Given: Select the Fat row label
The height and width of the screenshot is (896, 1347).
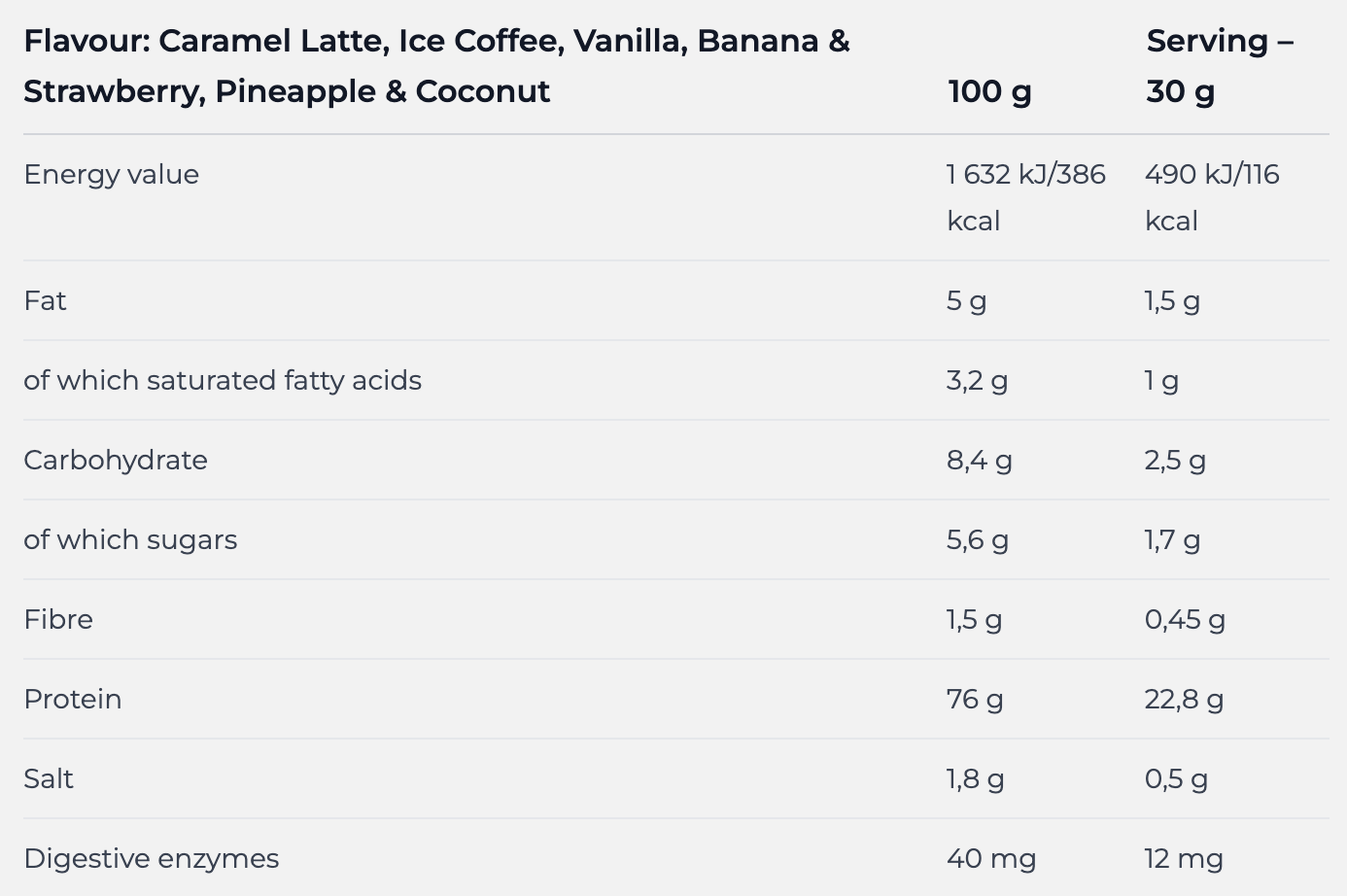Looking at the screenshot, I should coord(45,301).
